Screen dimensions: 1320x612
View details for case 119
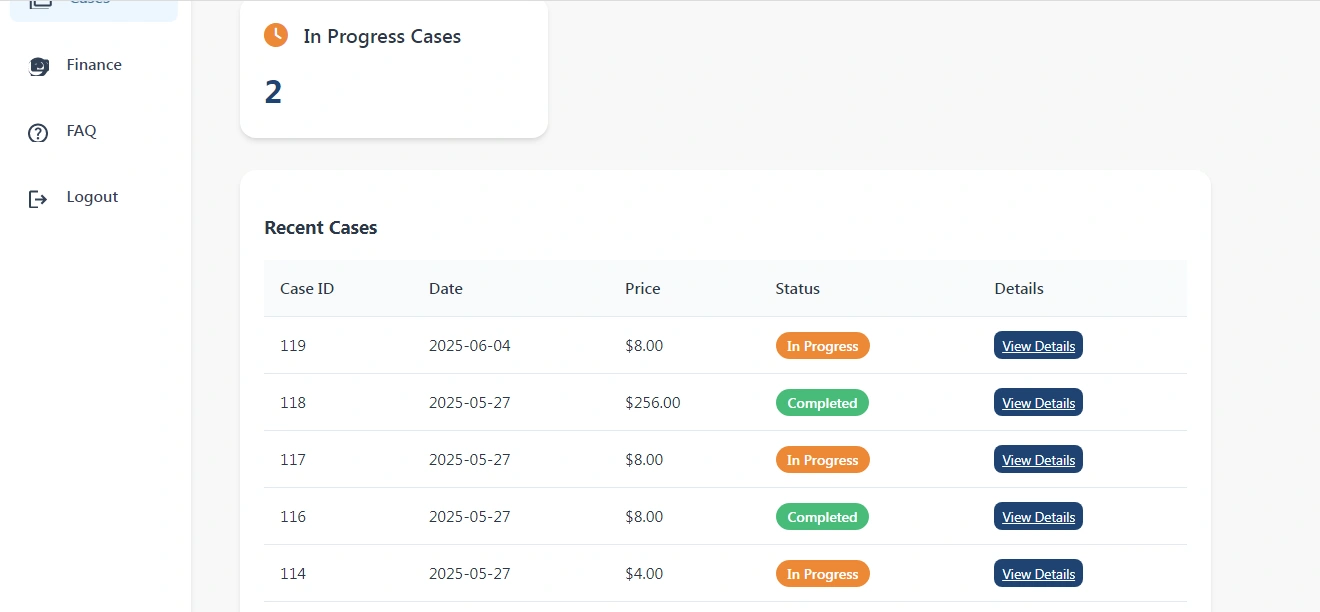[x=1038, y=346]
